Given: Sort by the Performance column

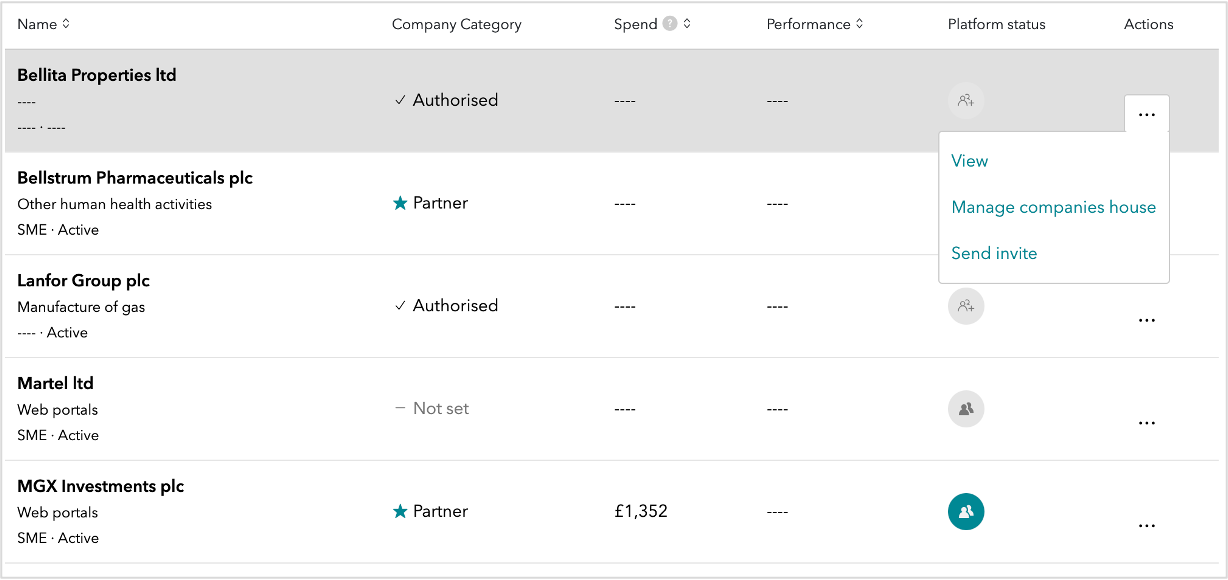Looking at the screenshot, I should point(815,24).
